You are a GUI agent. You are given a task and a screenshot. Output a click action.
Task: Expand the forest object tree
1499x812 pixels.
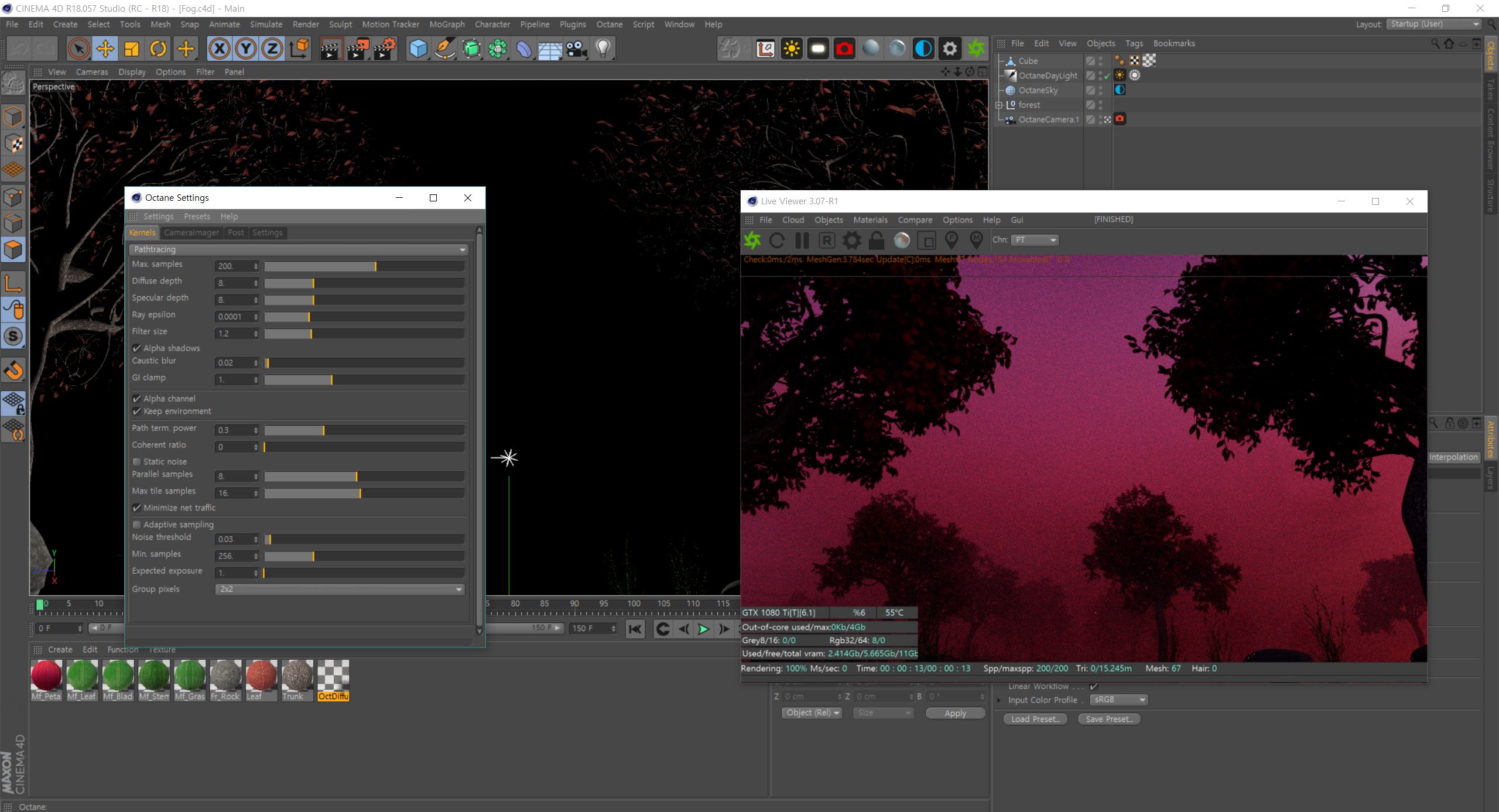(1000, 105)
